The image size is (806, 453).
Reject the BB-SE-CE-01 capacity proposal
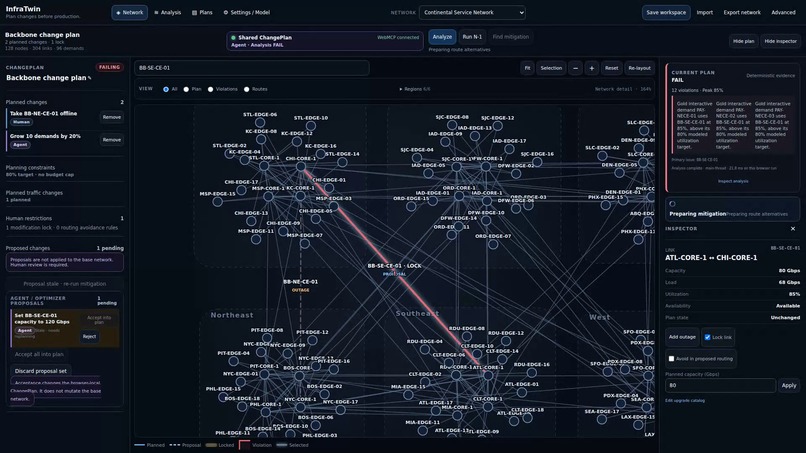(x=89, y=336)
